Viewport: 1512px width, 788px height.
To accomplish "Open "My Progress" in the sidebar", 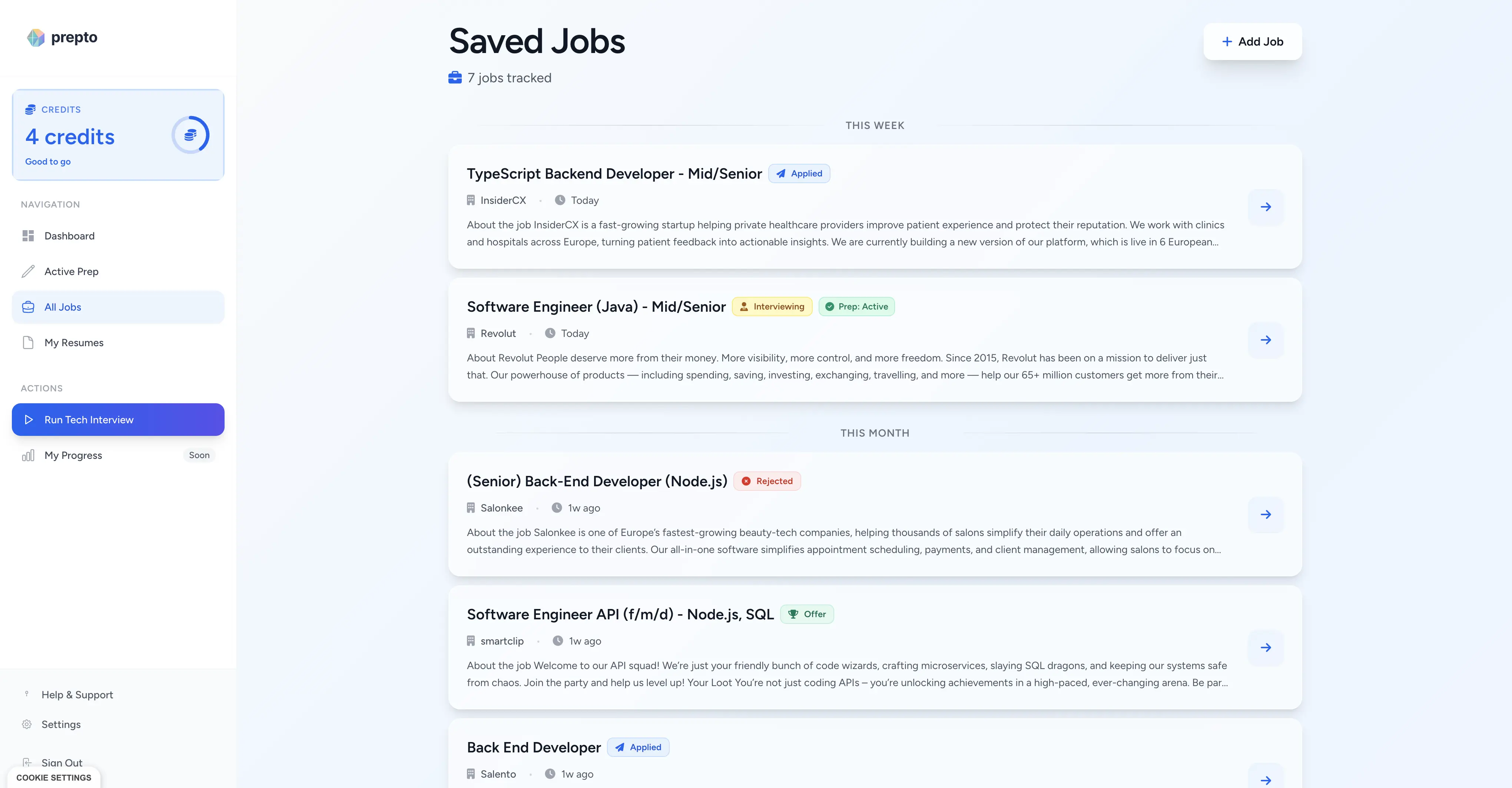I will [x=73, y=454].
